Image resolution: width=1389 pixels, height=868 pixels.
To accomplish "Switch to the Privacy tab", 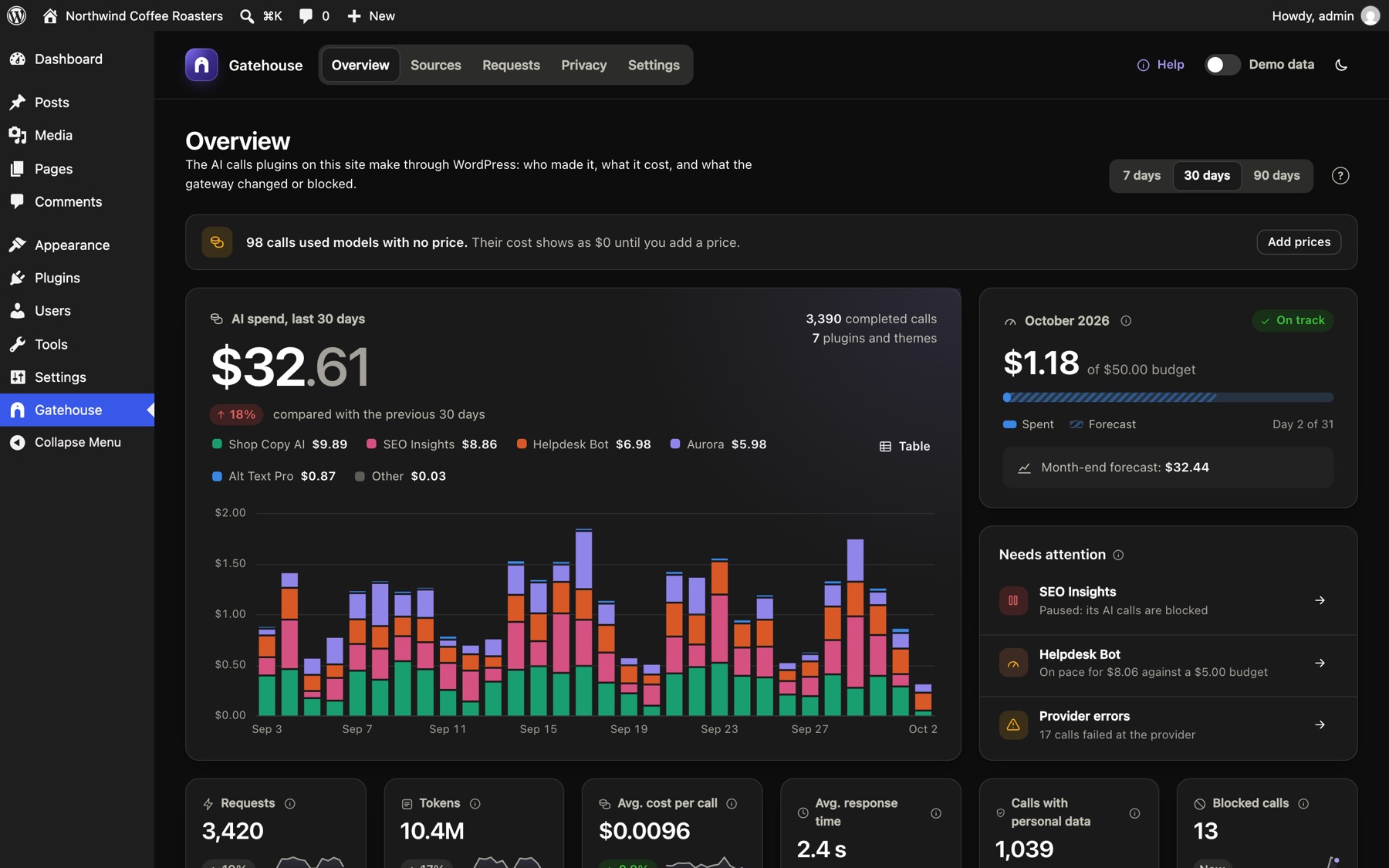I will (584, 65).
